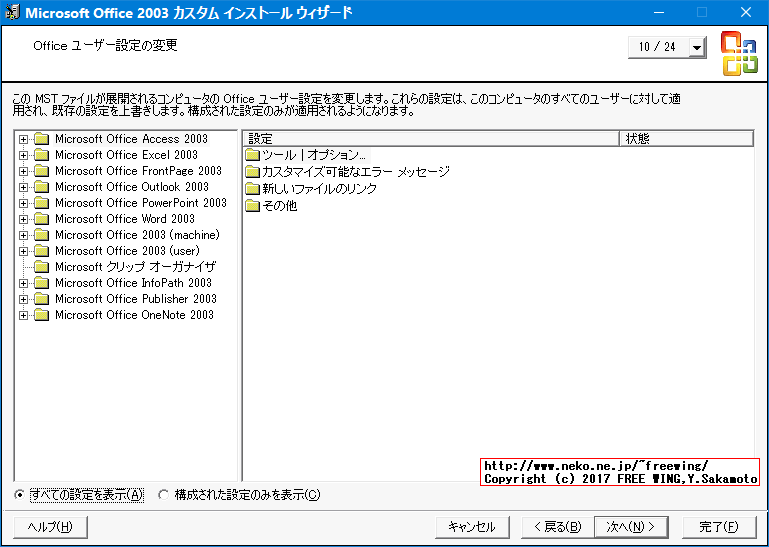Select the Microsoft Office Word 2003 label
Screen dimensions: 769x547
point(125,219)
